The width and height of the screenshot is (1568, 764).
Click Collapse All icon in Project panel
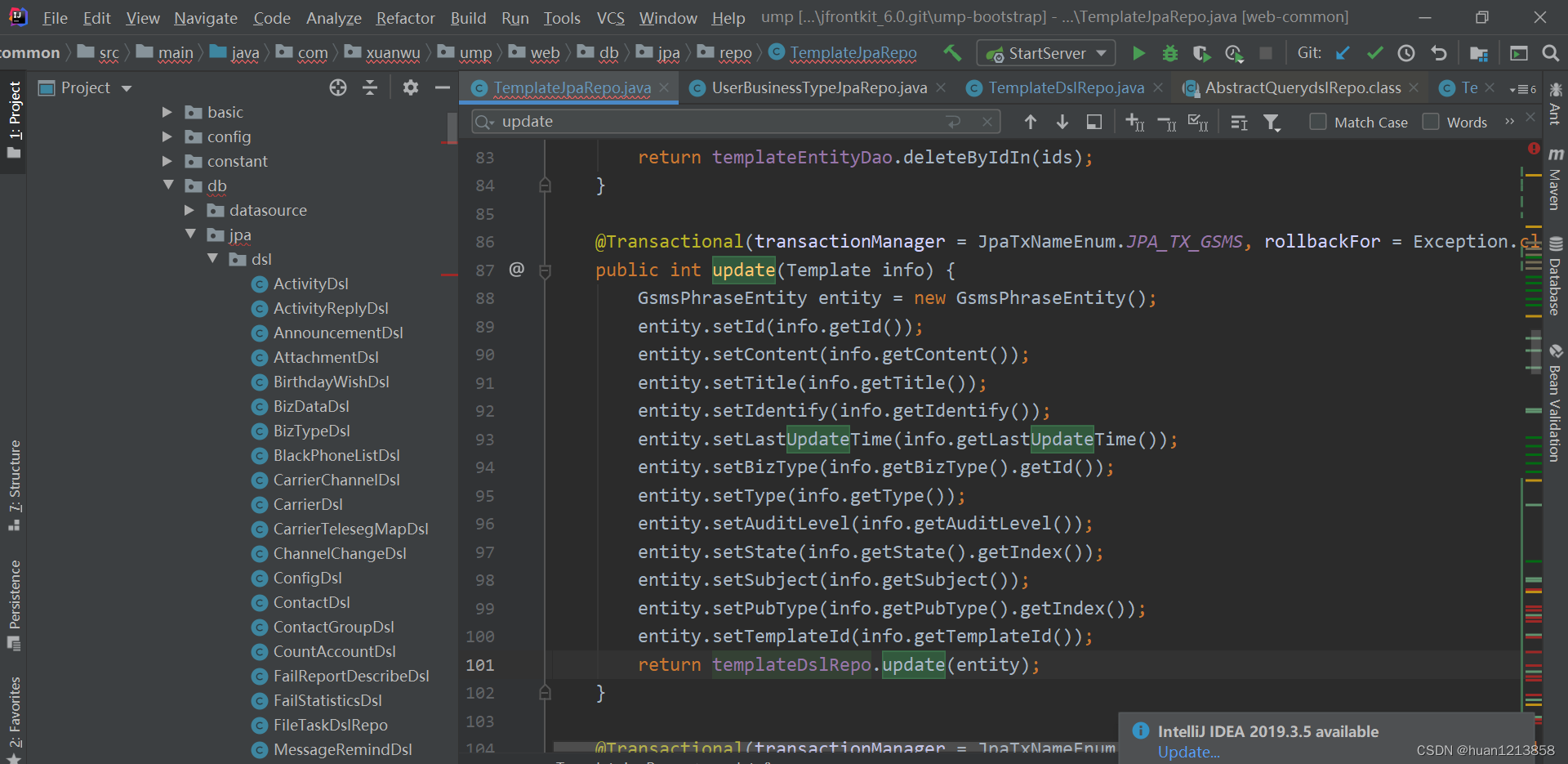(370, 87)
